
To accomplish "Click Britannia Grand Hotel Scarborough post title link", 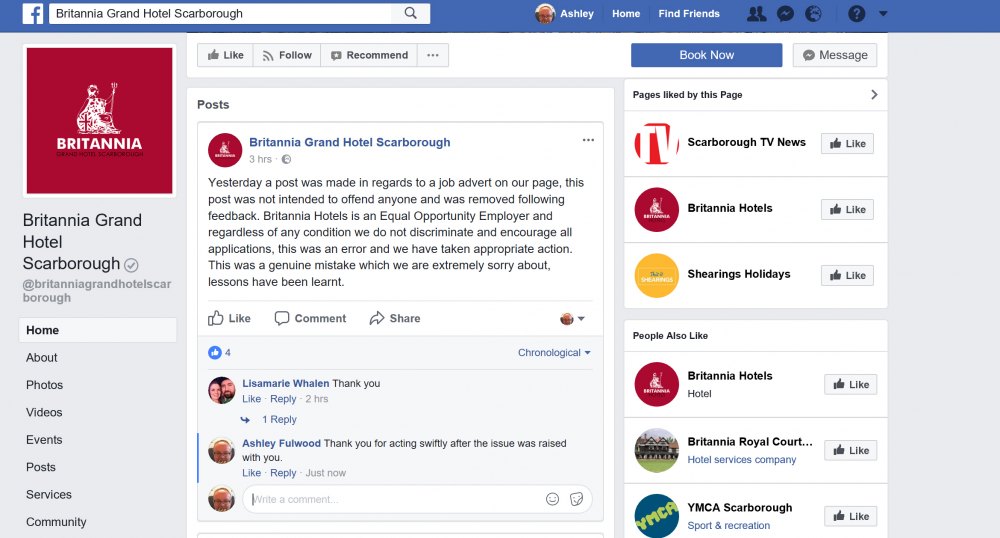I will (349, 142).
